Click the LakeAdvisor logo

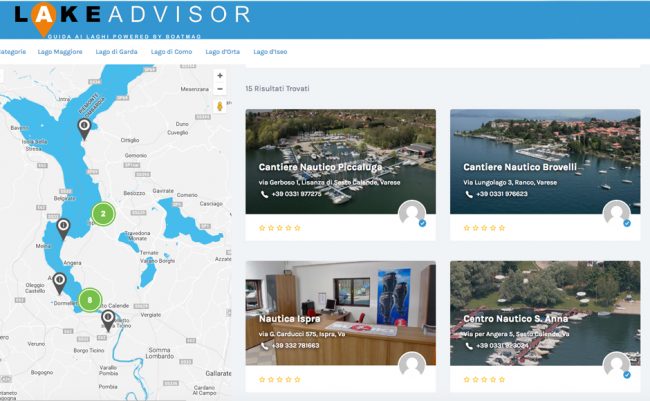coord(132,20)
